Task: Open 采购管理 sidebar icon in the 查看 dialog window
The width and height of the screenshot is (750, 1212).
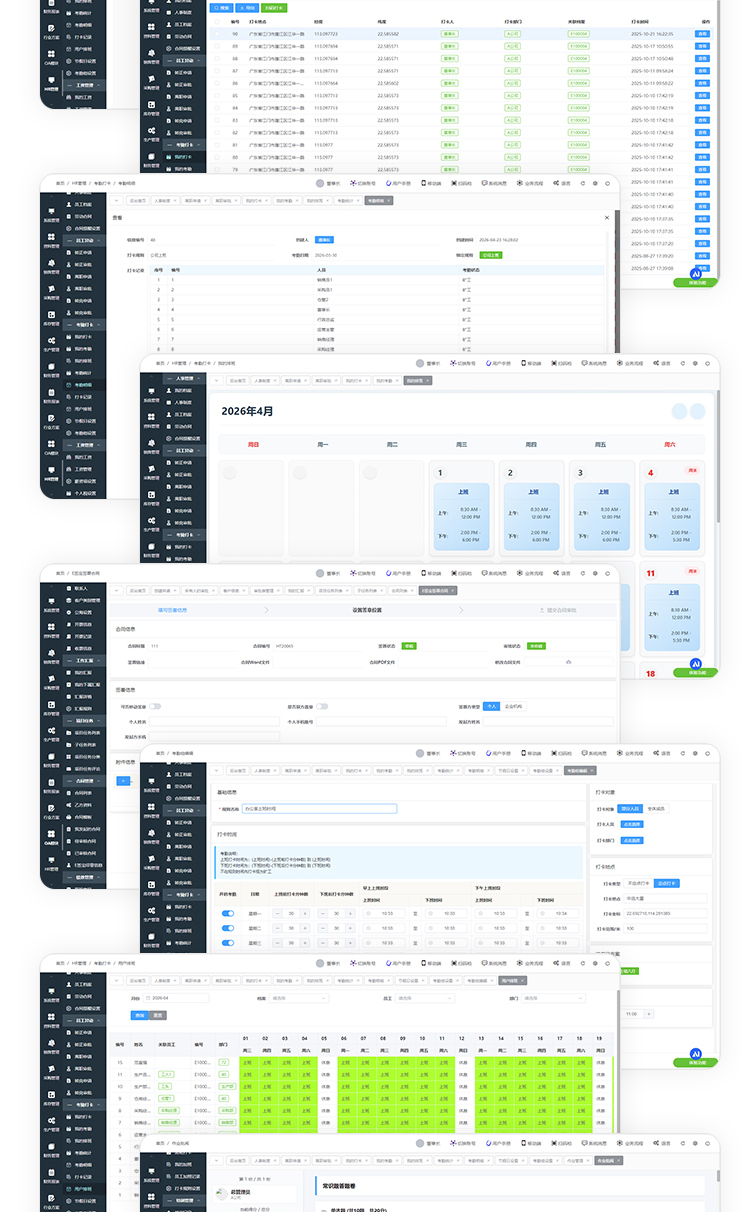Action: [x=50, y=293]
